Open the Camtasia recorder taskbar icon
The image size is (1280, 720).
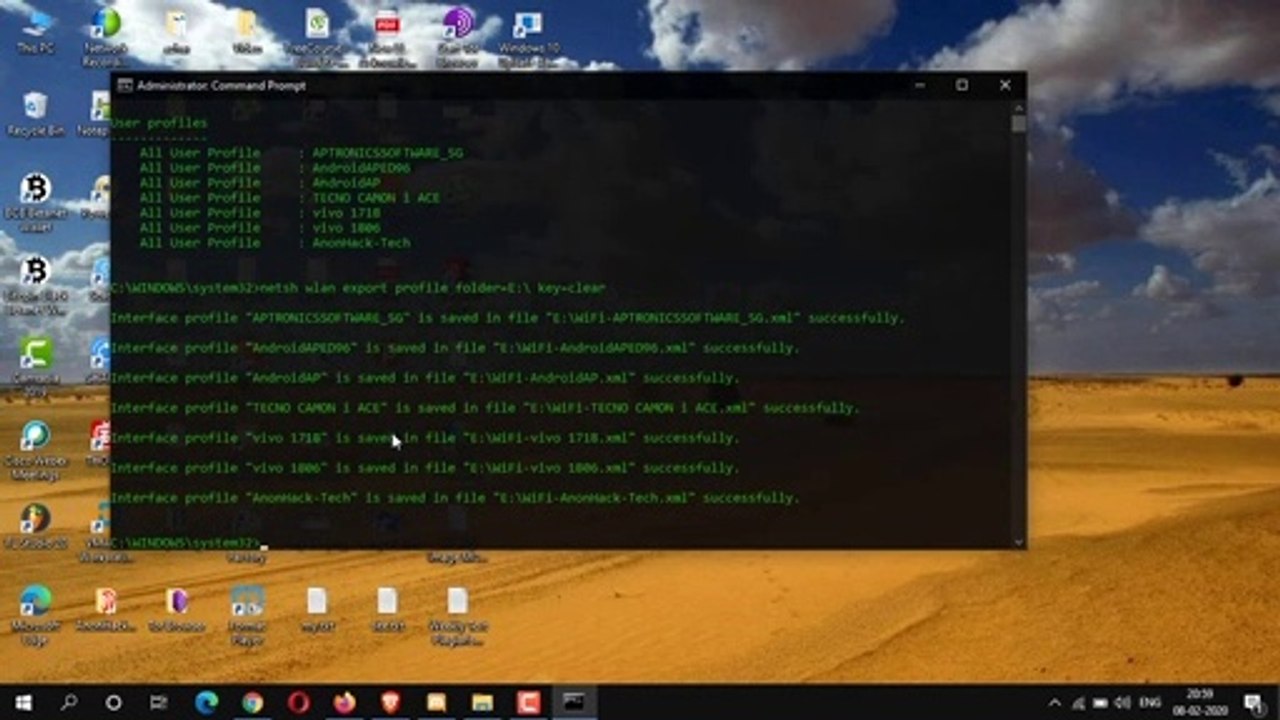[x=528, y=703]
